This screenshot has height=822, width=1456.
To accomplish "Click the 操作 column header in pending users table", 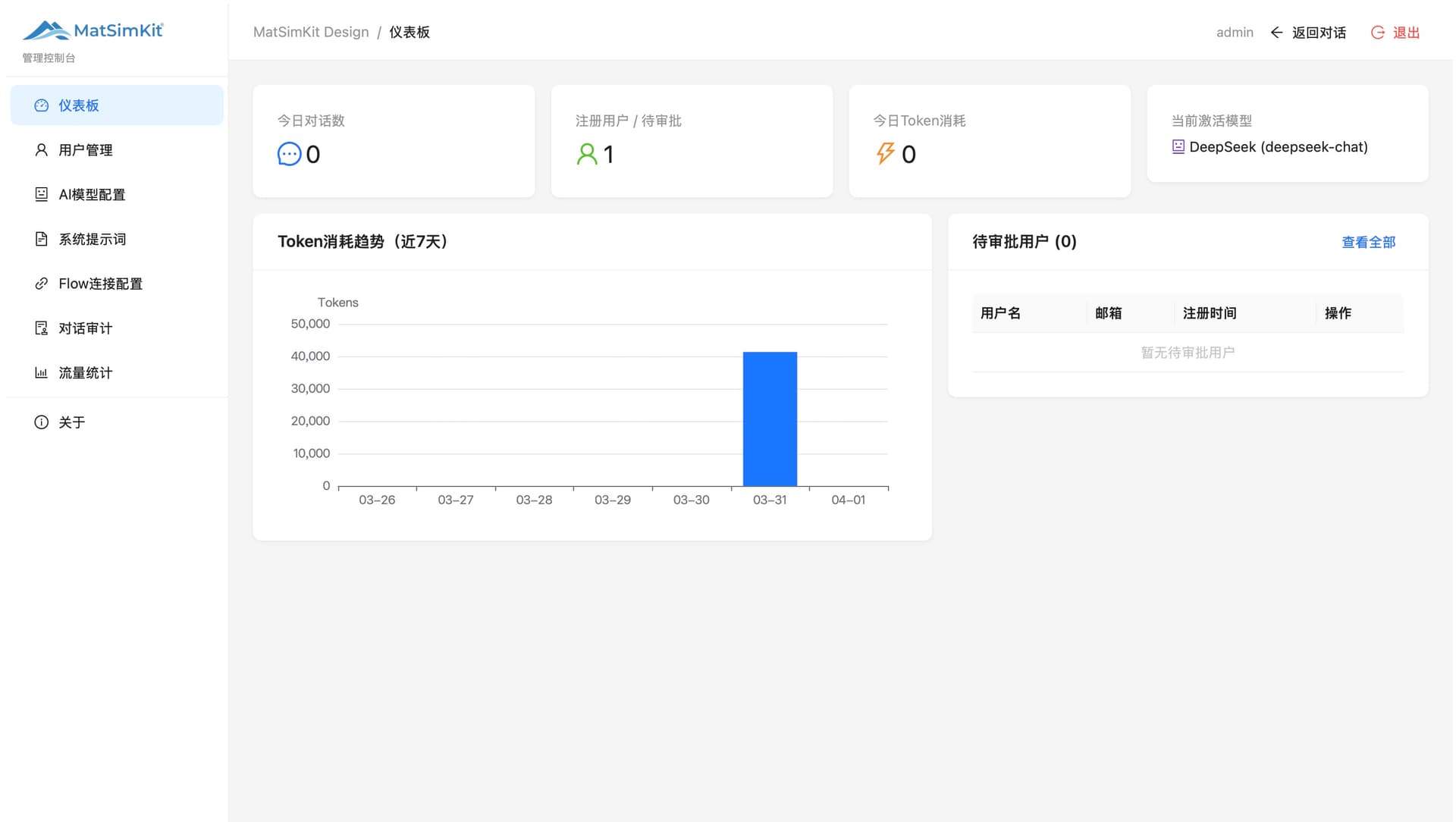I will click(x=1338, y=313).
